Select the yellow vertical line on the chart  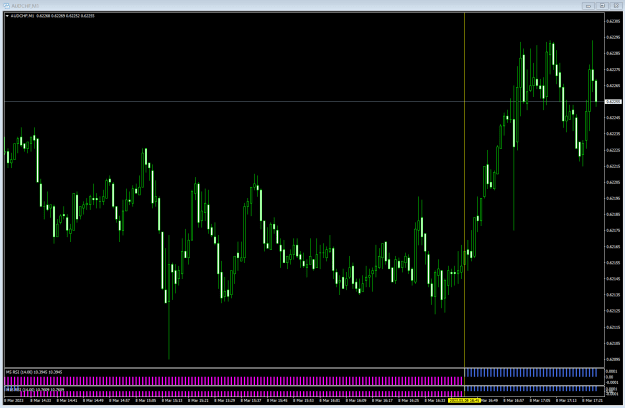(464, 190)
